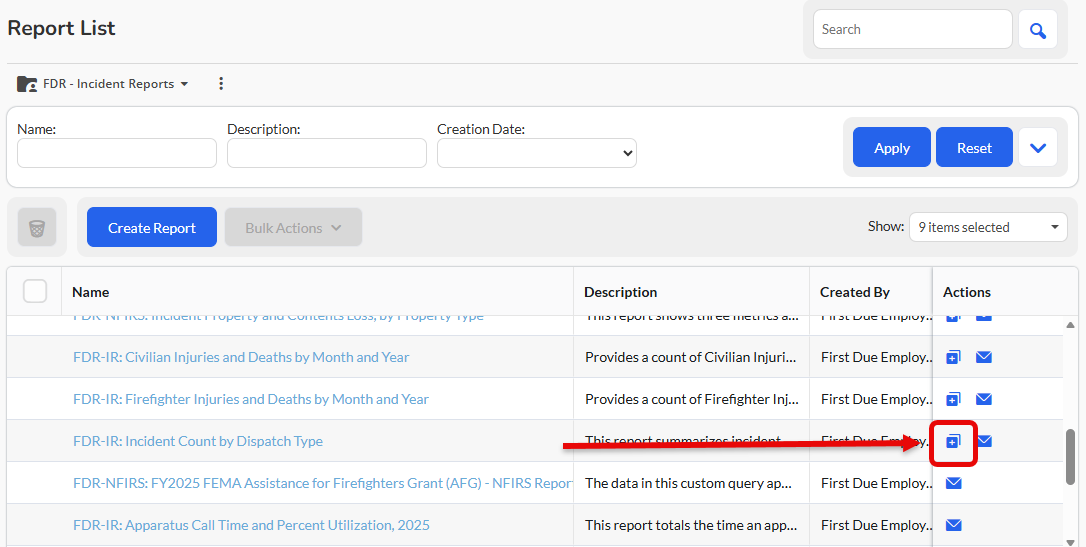The height and width of the screenshot is (547, 1086).
Task: Click the Name filter input field
Action: click(x=117, y=153)
